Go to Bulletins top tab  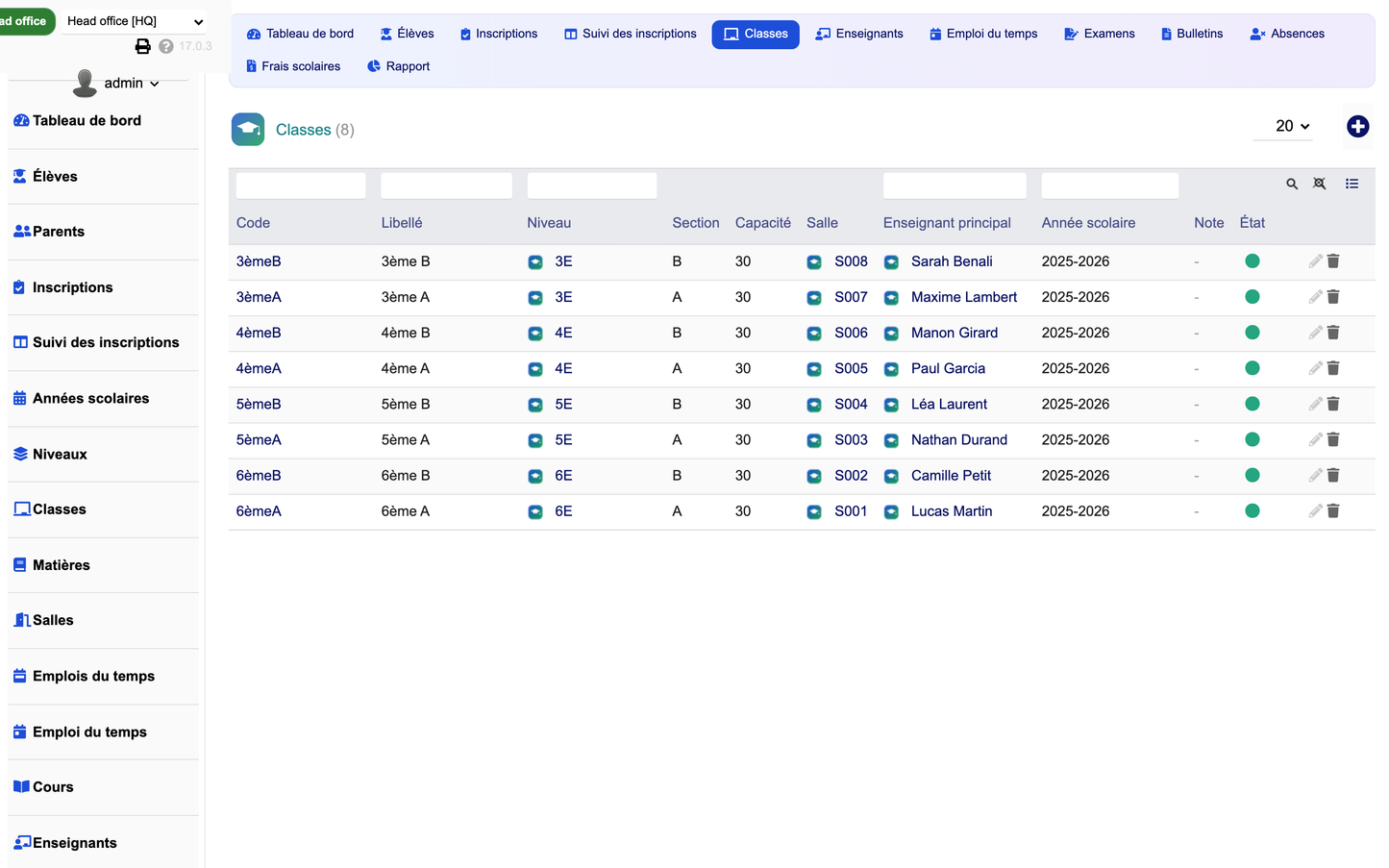(1192, 34)
